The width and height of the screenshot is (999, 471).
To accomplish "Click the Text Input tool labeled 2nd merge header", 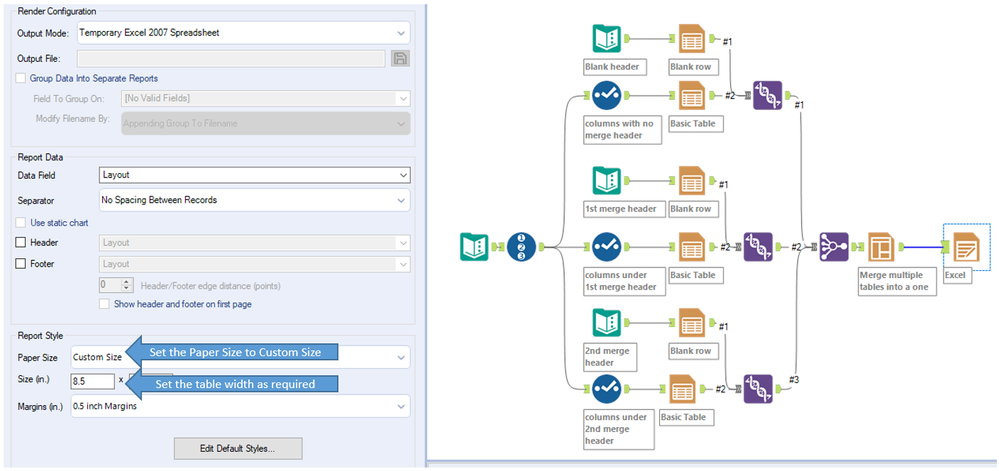I will [x=606, y=323].
